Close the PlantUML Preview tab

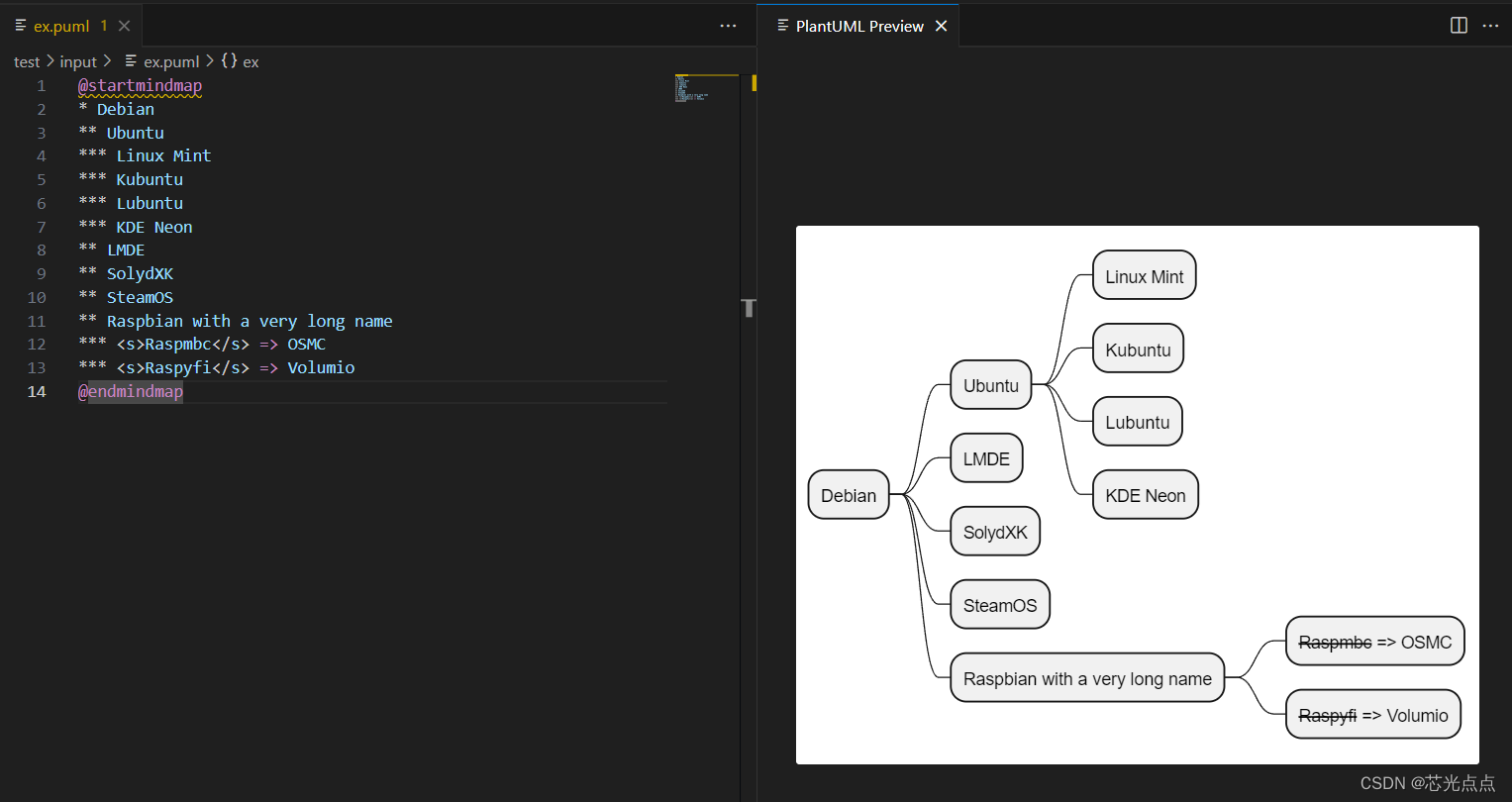(x=942, y=26)
